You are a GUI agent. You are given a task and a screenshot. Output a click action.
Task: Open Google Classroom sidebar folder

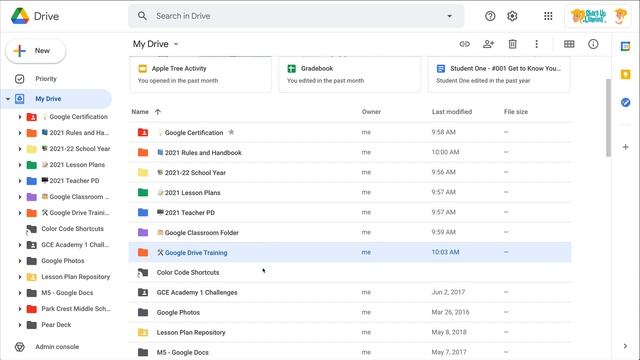(x=75, y=197)
